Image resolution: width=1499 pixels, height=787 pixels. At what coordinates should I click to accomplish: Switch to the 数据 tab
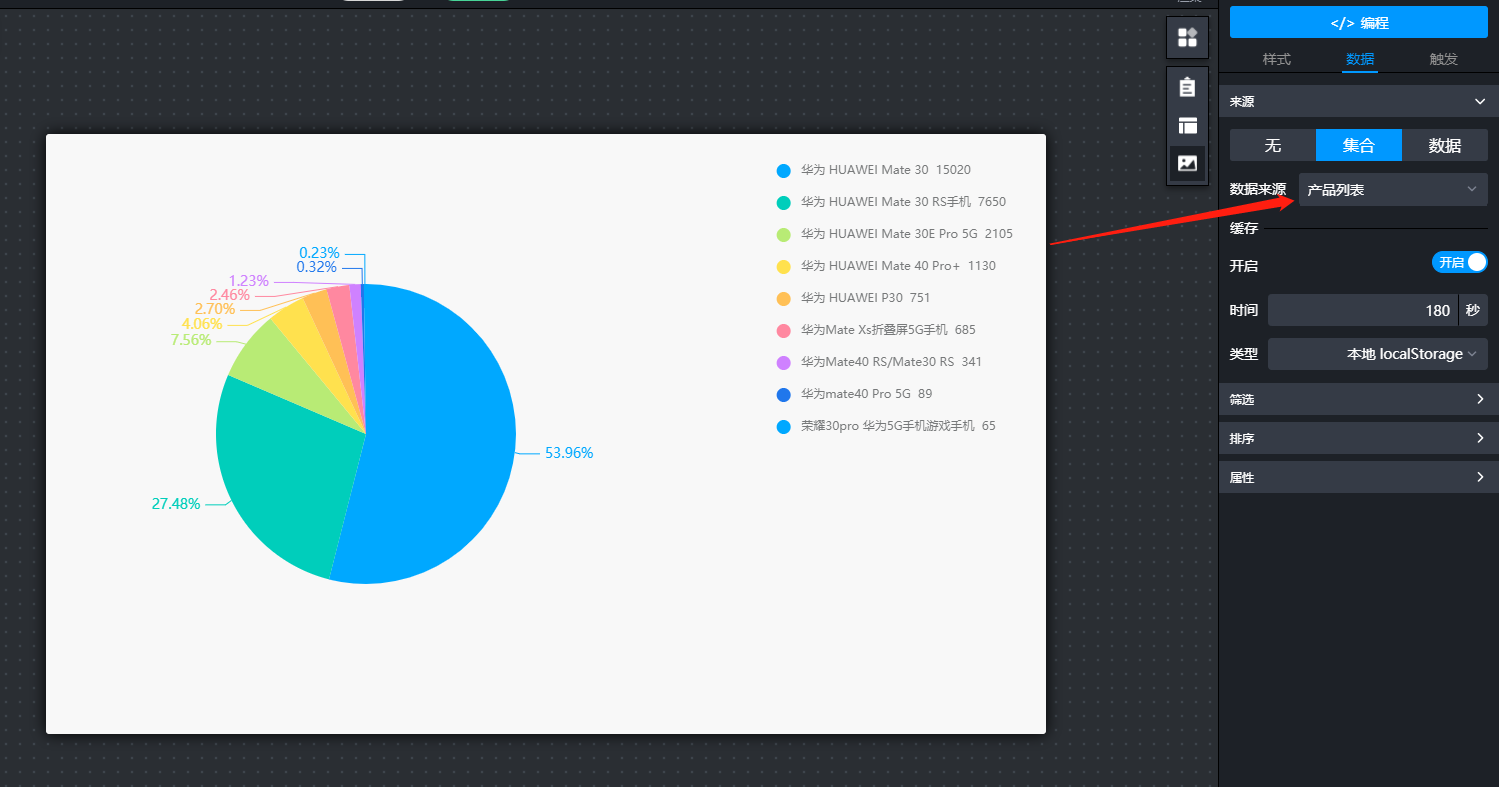pyautogui.click(x=1359, y=59)
